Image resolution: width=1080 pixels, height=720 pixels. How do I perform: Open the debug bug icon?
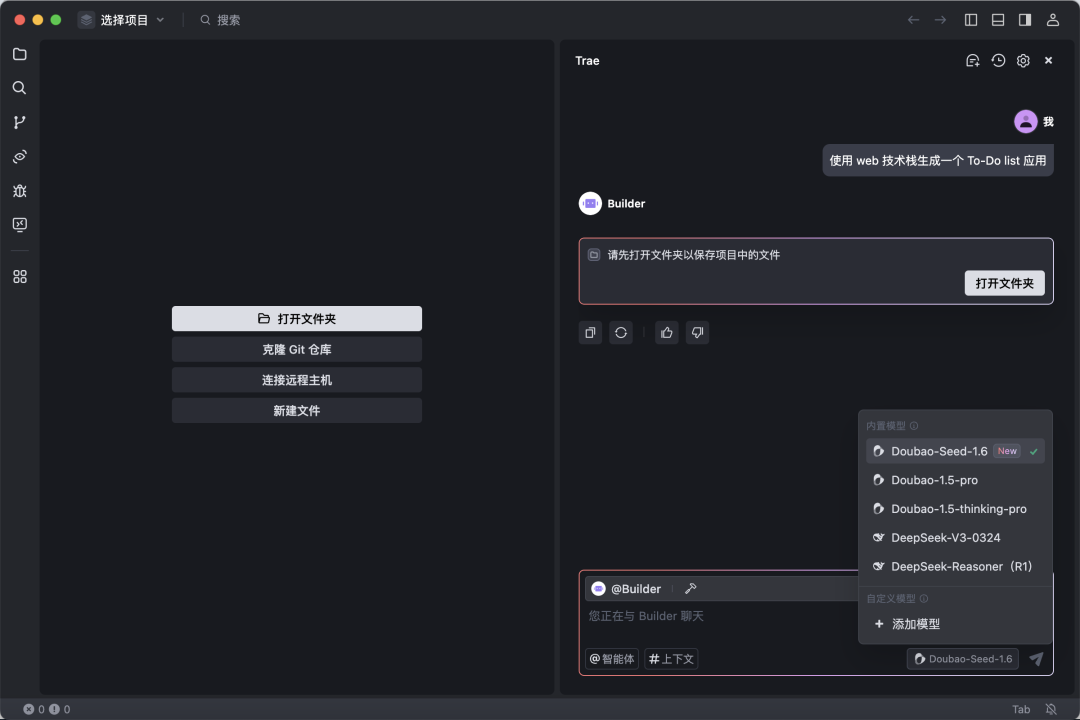[x=19, y=191]
